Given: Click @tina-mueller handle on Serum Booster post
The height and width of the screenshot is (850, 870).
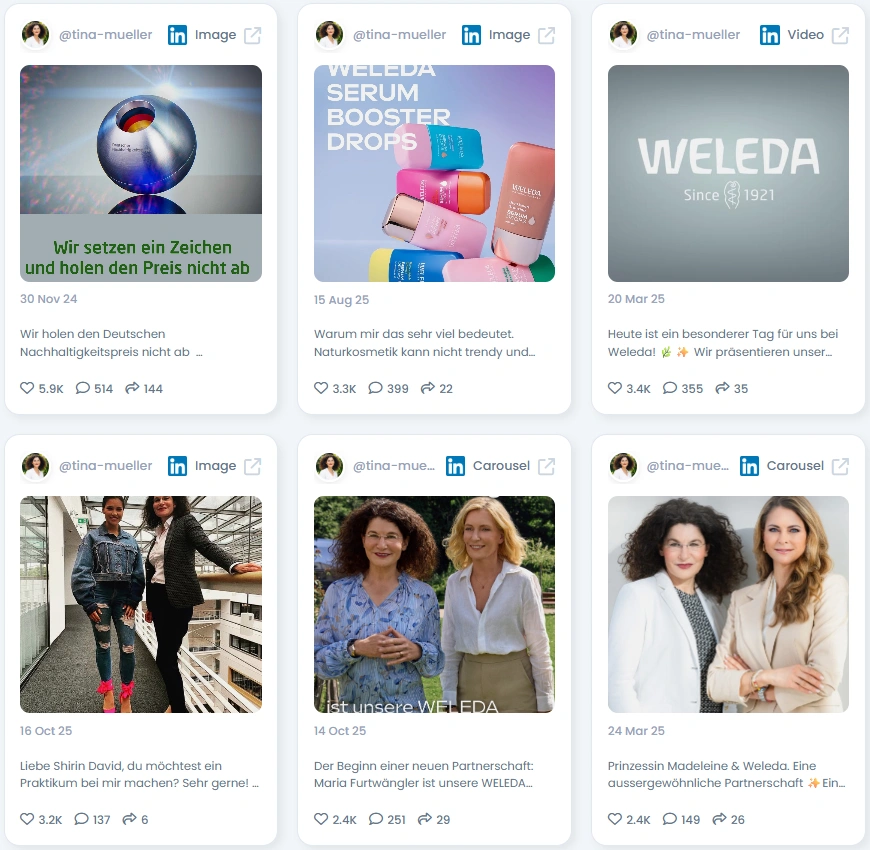Looking at the screenshot, I should (399, 35).
